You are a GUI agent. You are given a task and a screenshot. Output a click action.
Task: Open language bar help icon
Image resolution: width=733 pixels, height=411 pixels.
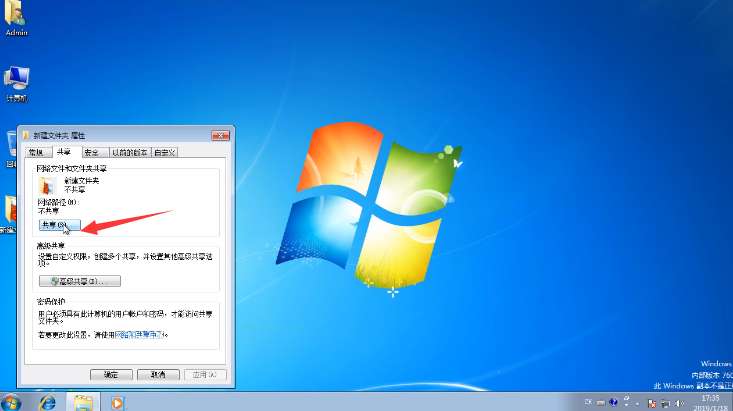point(613,402)
